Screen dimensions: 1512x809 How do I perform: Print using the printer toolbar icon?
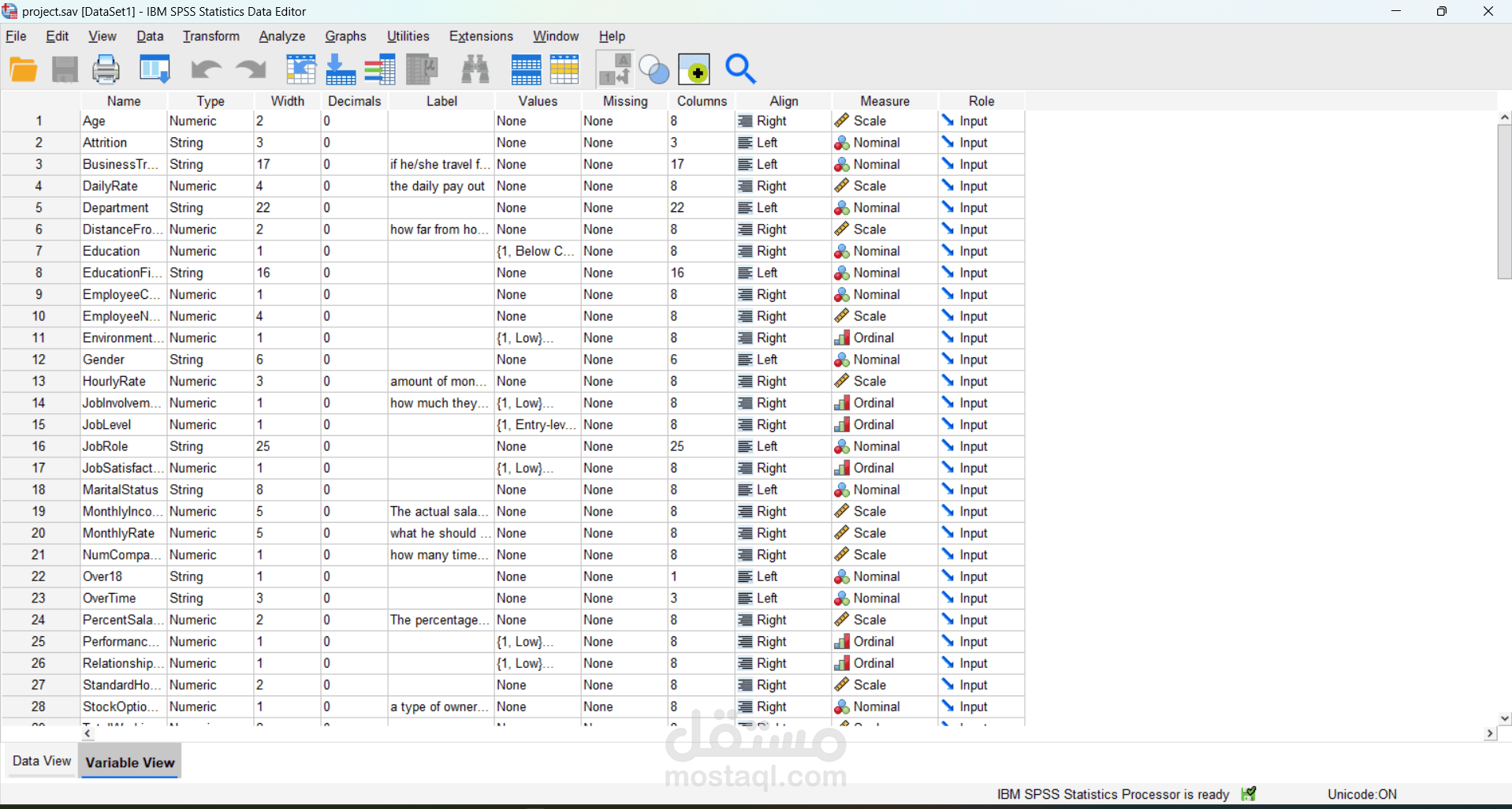[x=106, y=70]
